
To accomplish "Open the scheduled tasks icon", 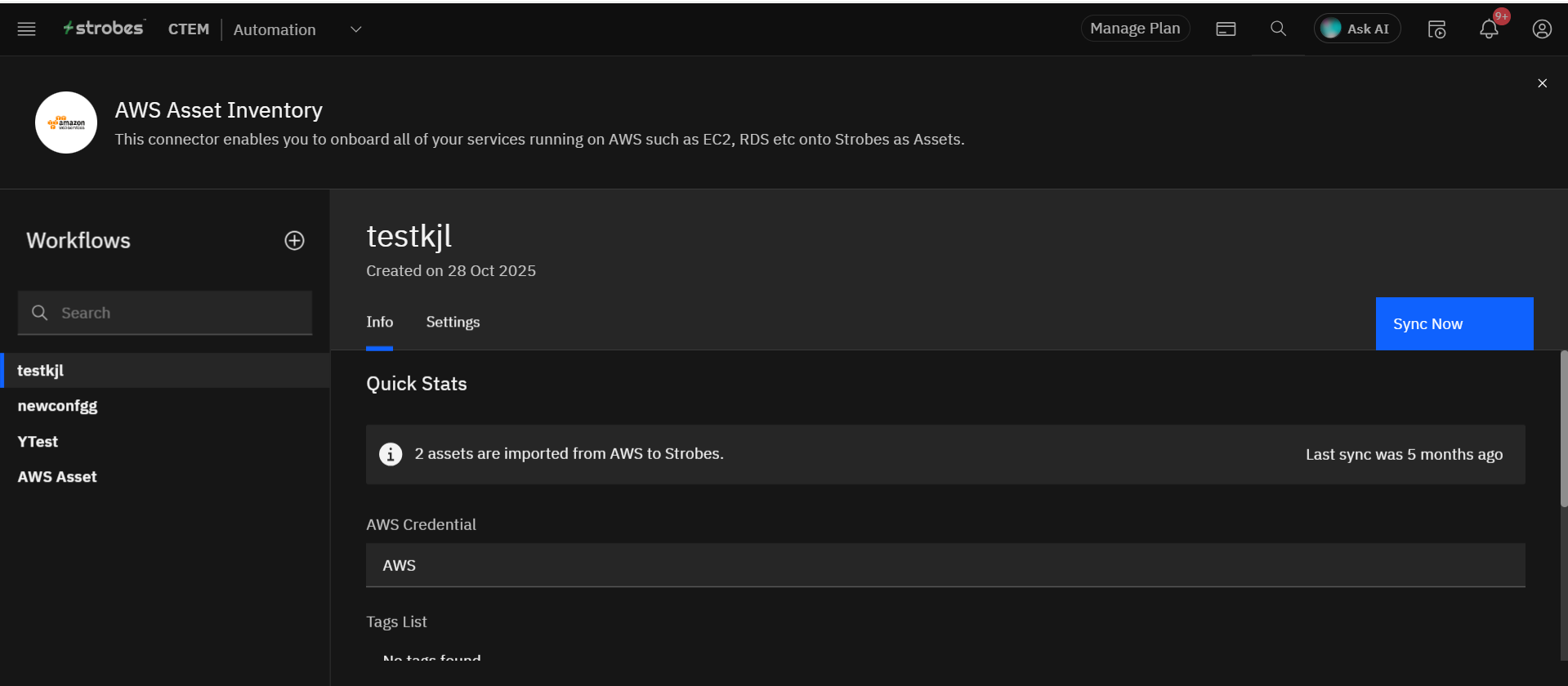I will coord(1436,29).
